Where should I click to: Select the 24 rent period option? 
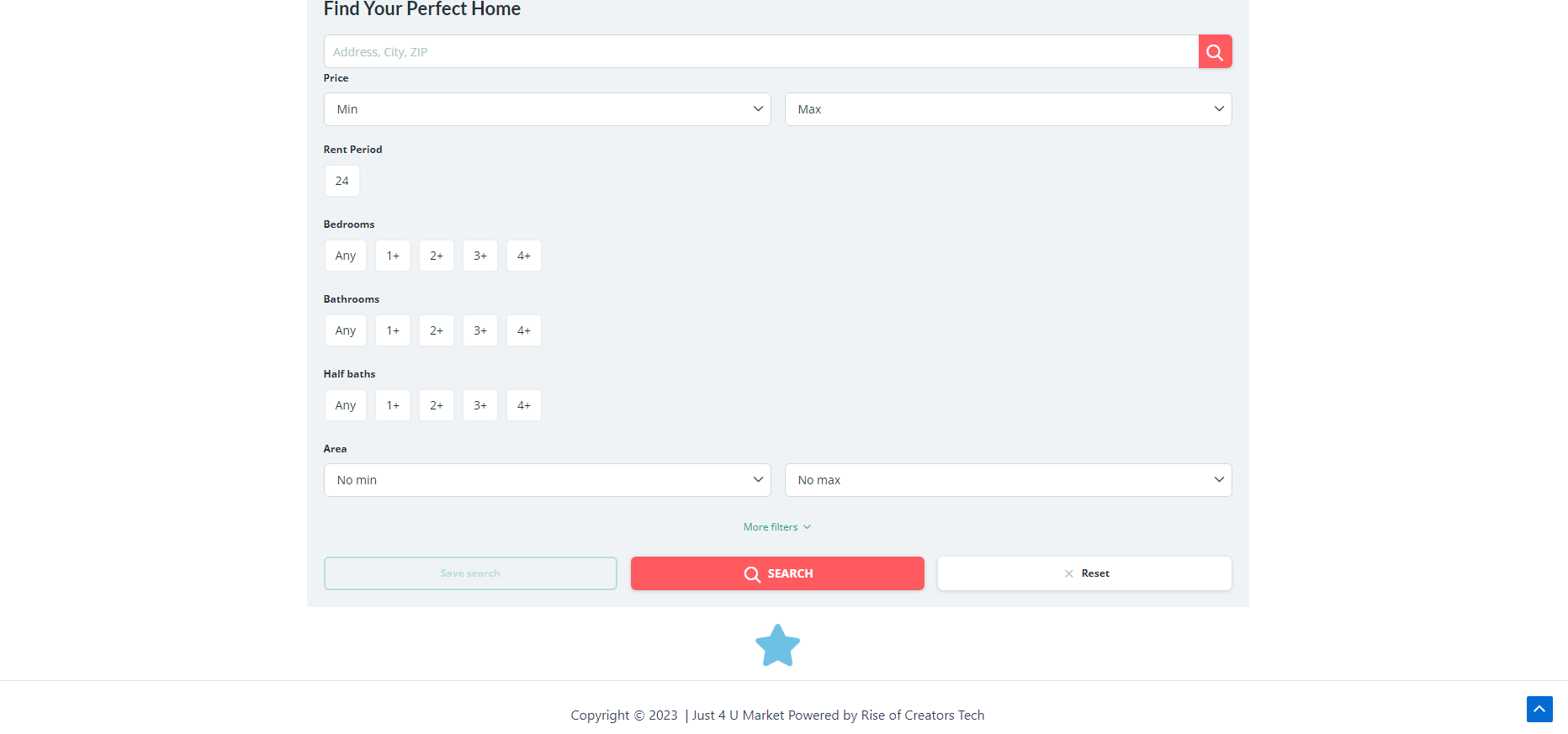point(342,181)
